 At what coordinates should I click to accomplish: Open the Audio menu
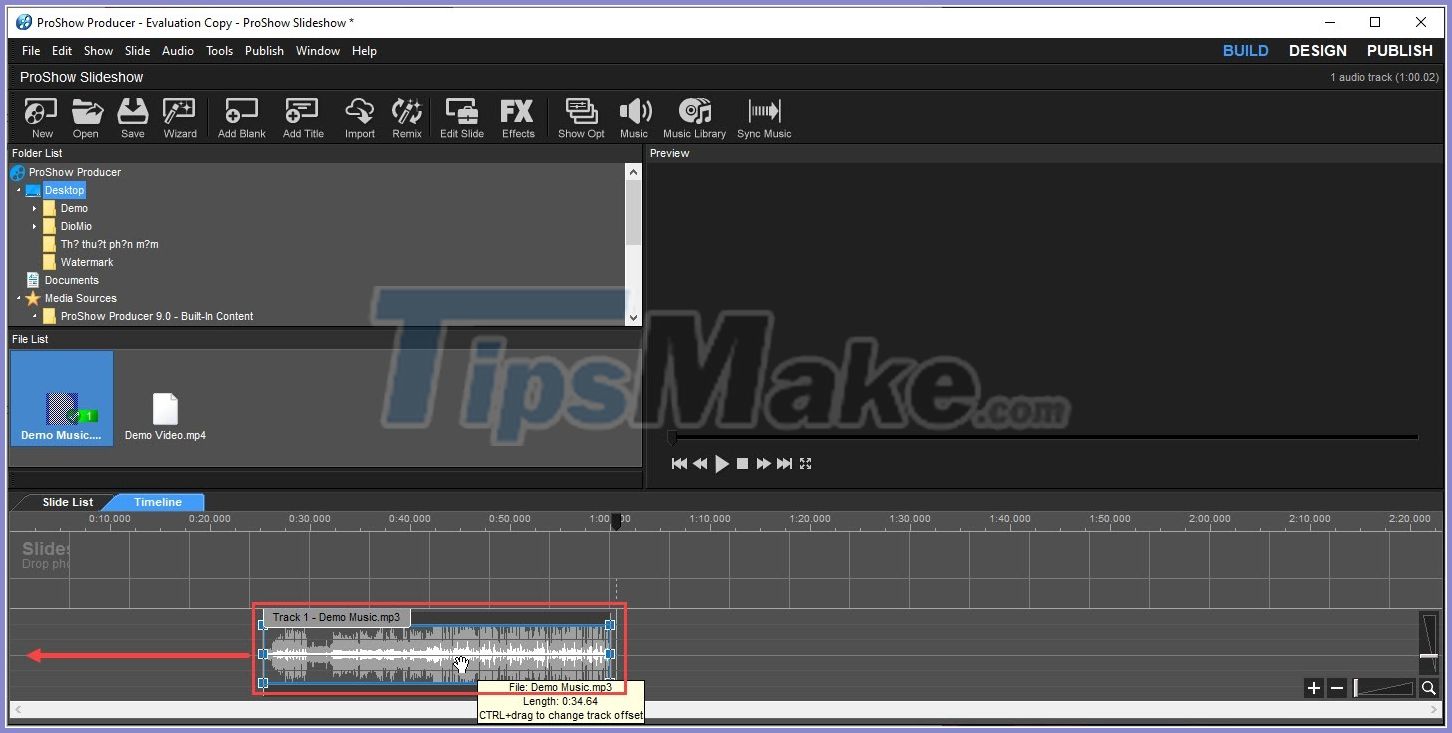pos(177,50)
